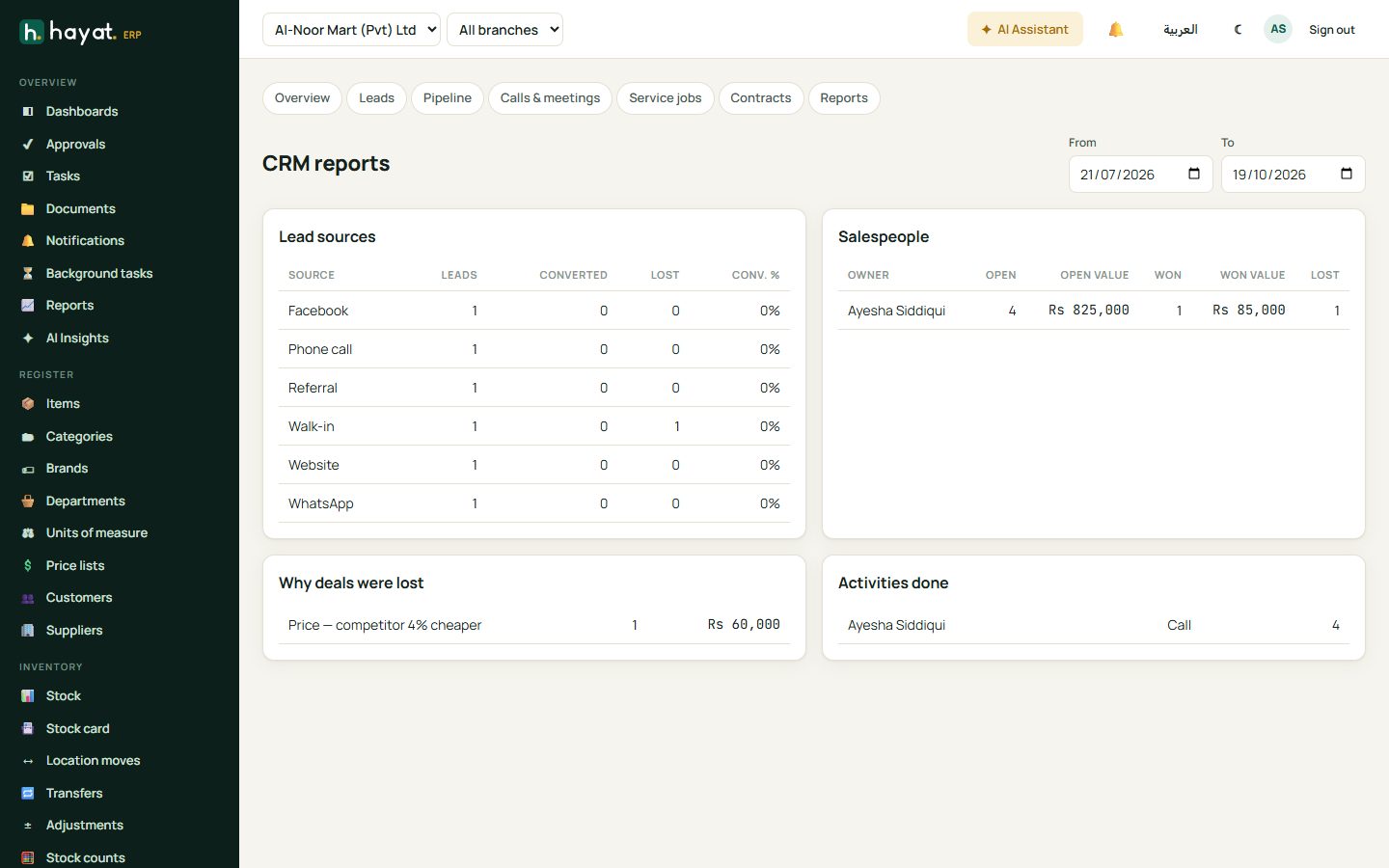Select the Contracts tab
Viewport: 1389px width, 868px height.
[761, 98]
